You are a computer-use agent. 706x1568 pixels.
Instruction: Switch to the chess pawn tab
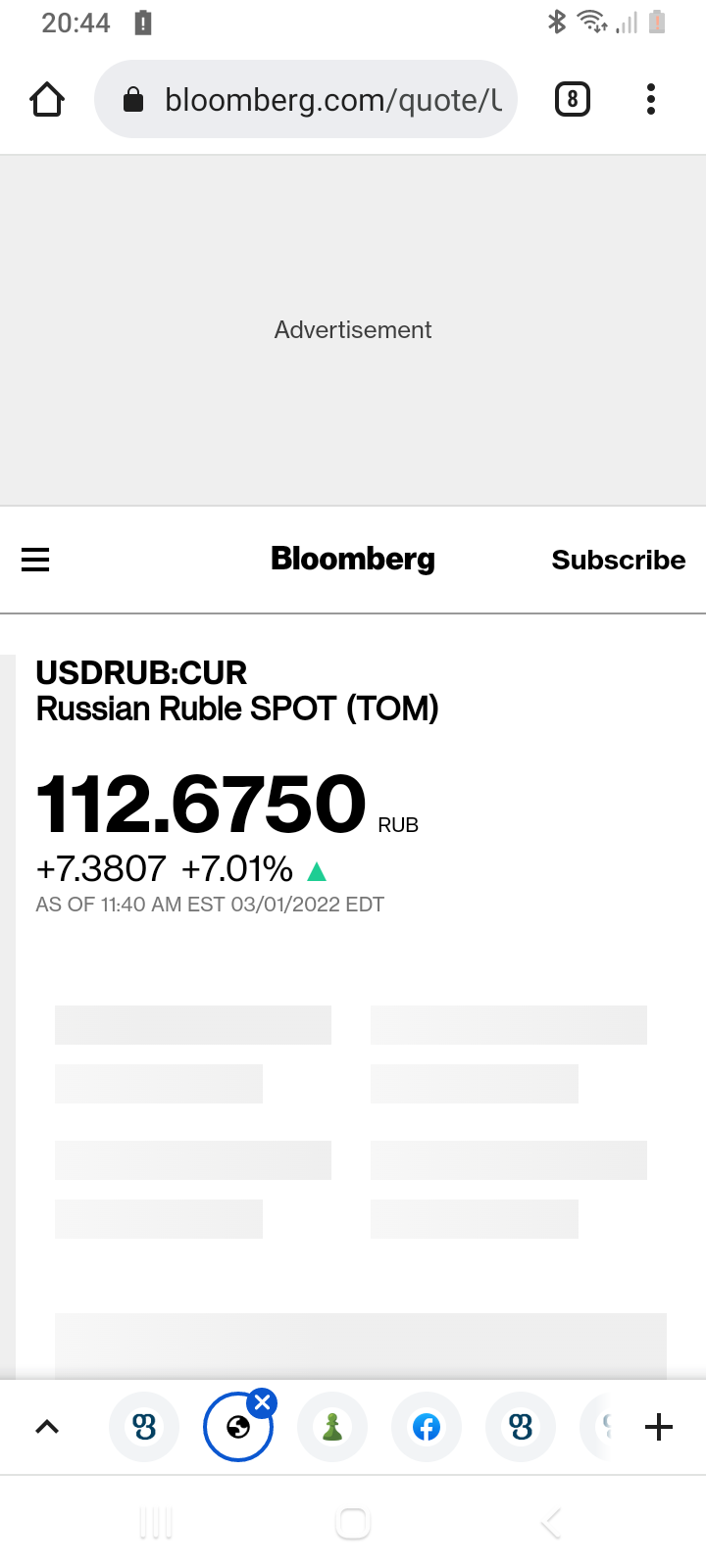coord(332,1427)
